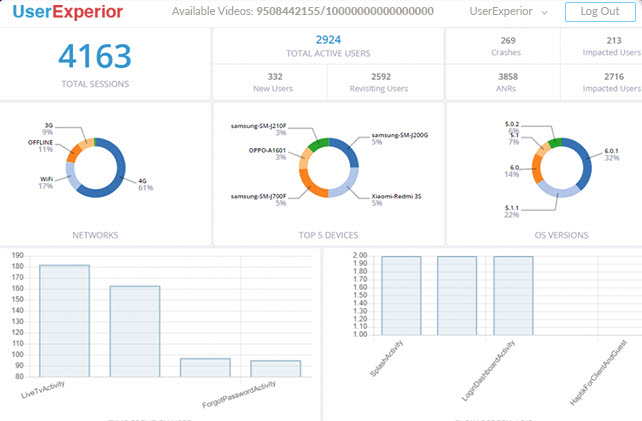The width and height of the screenshot is (642, 421).
Task: Click the LiveTvActivity bar
Action: click(x=64, y=321)
